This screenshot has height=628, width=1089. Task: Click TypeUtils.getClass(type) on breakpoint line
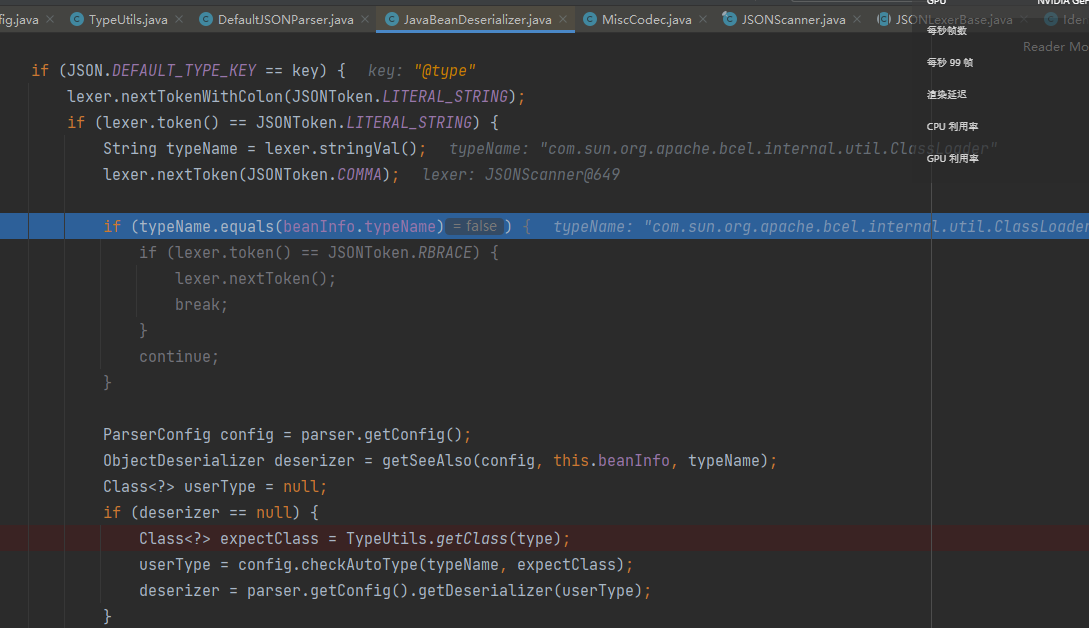454,539
